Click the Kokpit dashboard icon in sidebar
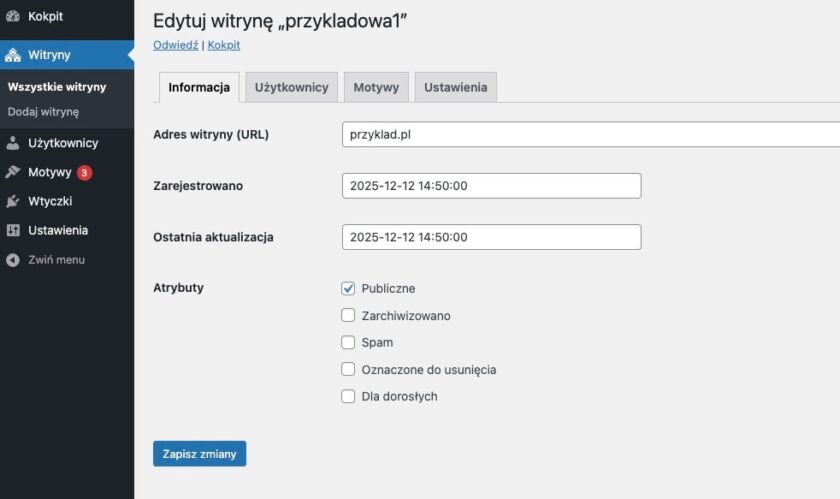Image resolution: width=840 pixels, height=499 pixels. (13, 16)
